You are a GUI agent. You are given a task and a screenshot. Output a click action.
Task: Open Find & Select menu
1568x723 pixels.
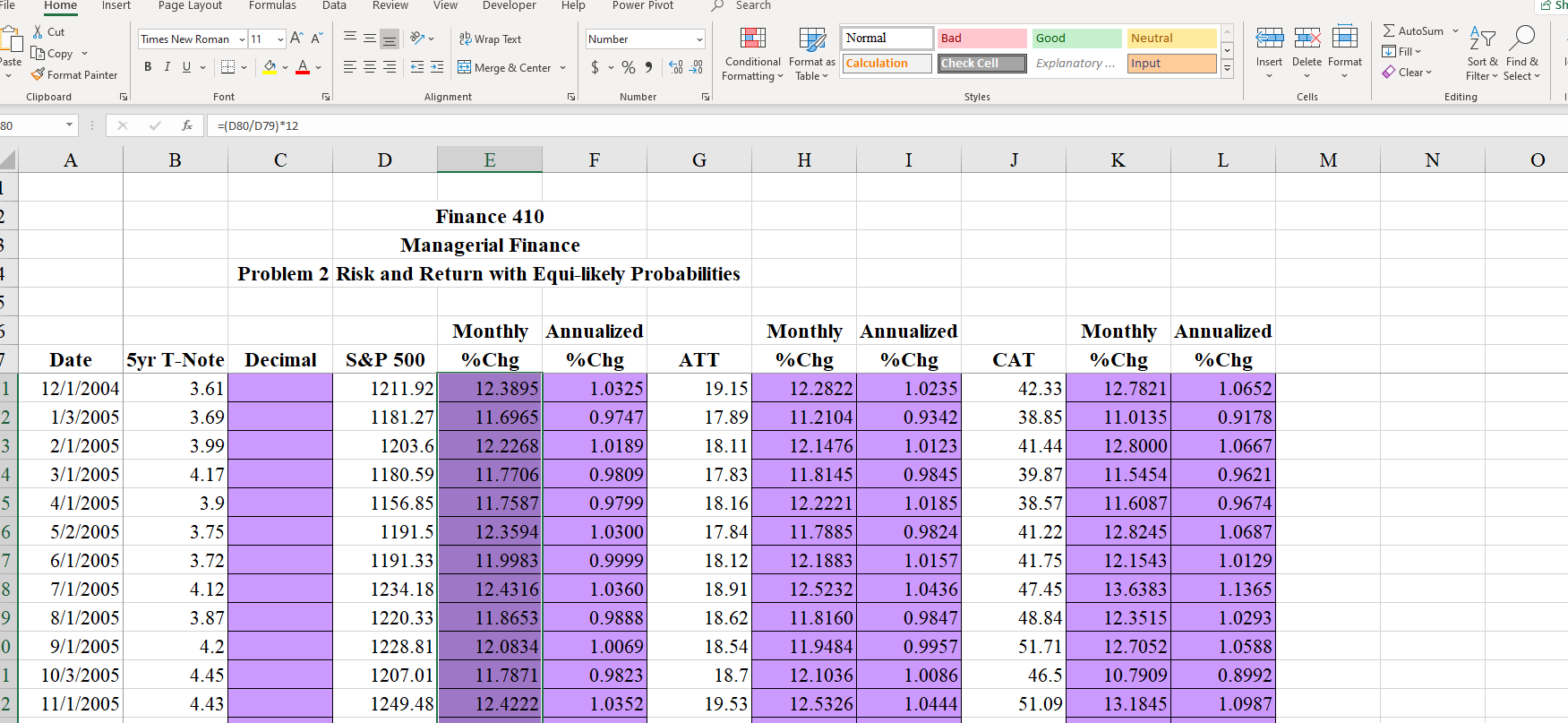coord(1521,54)
